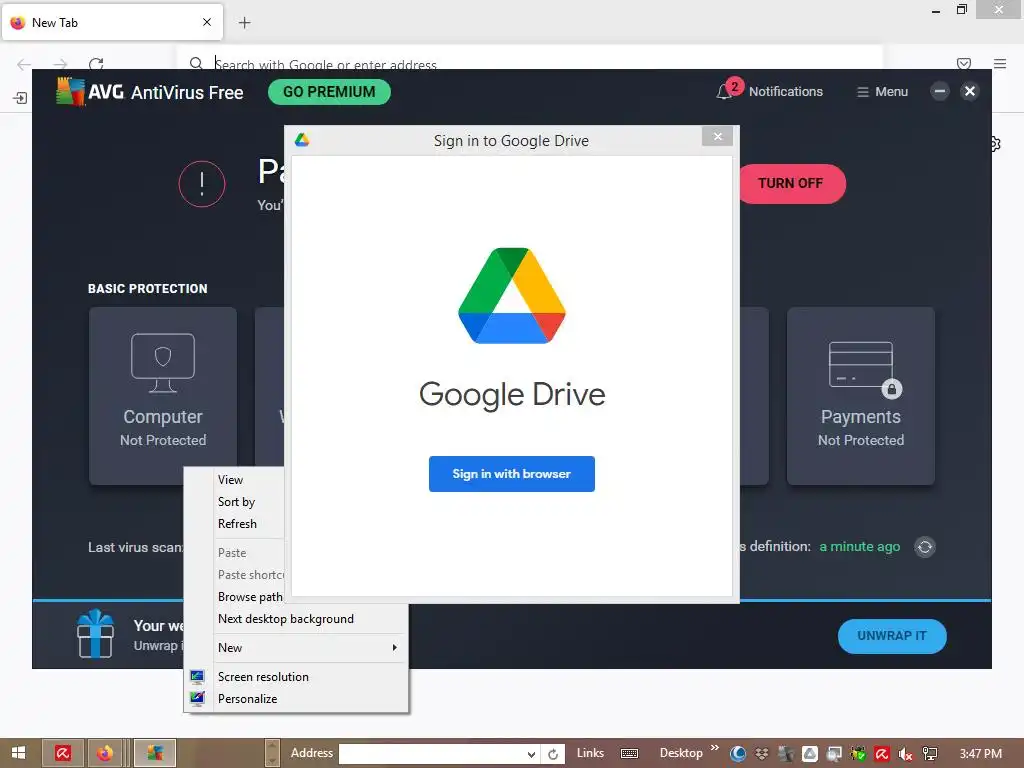
Task: Switch to AVG taskbar button
Action: pos(155,753)
